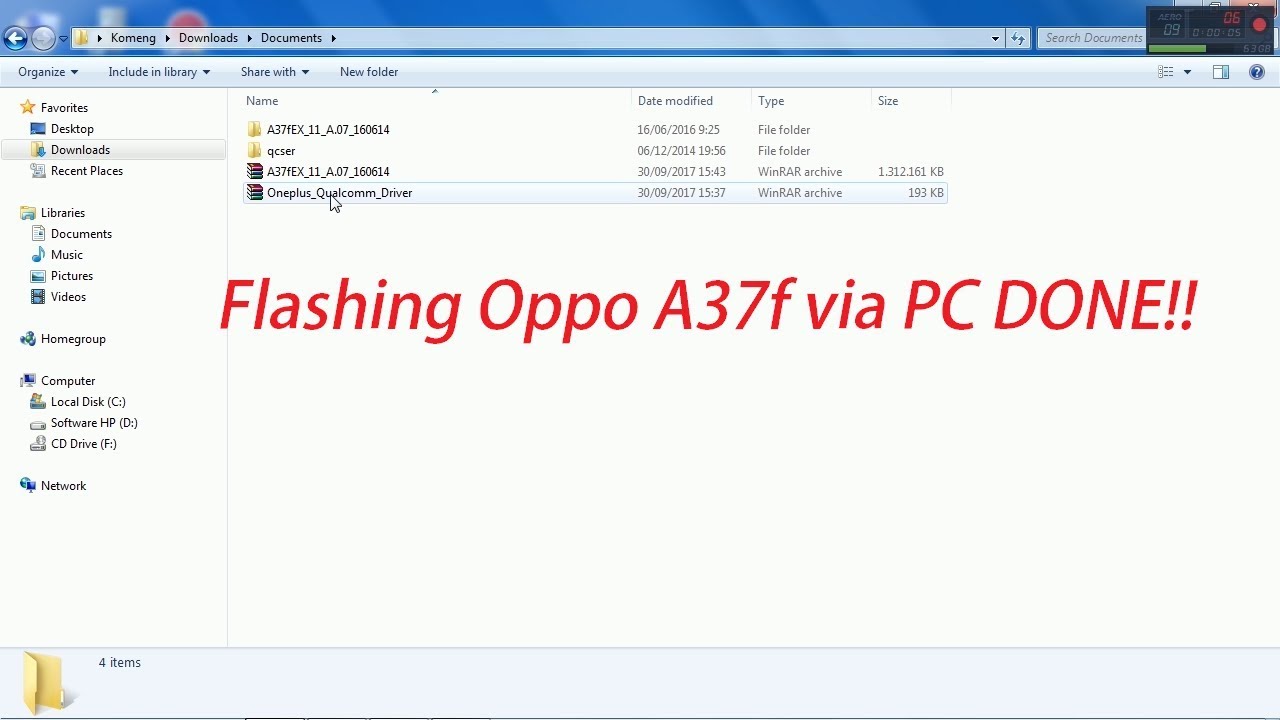Screen dimensions: 1280x720
Task: Select Oneplus_Qualcomm_Driver archive icon
Action: (254, 193)
